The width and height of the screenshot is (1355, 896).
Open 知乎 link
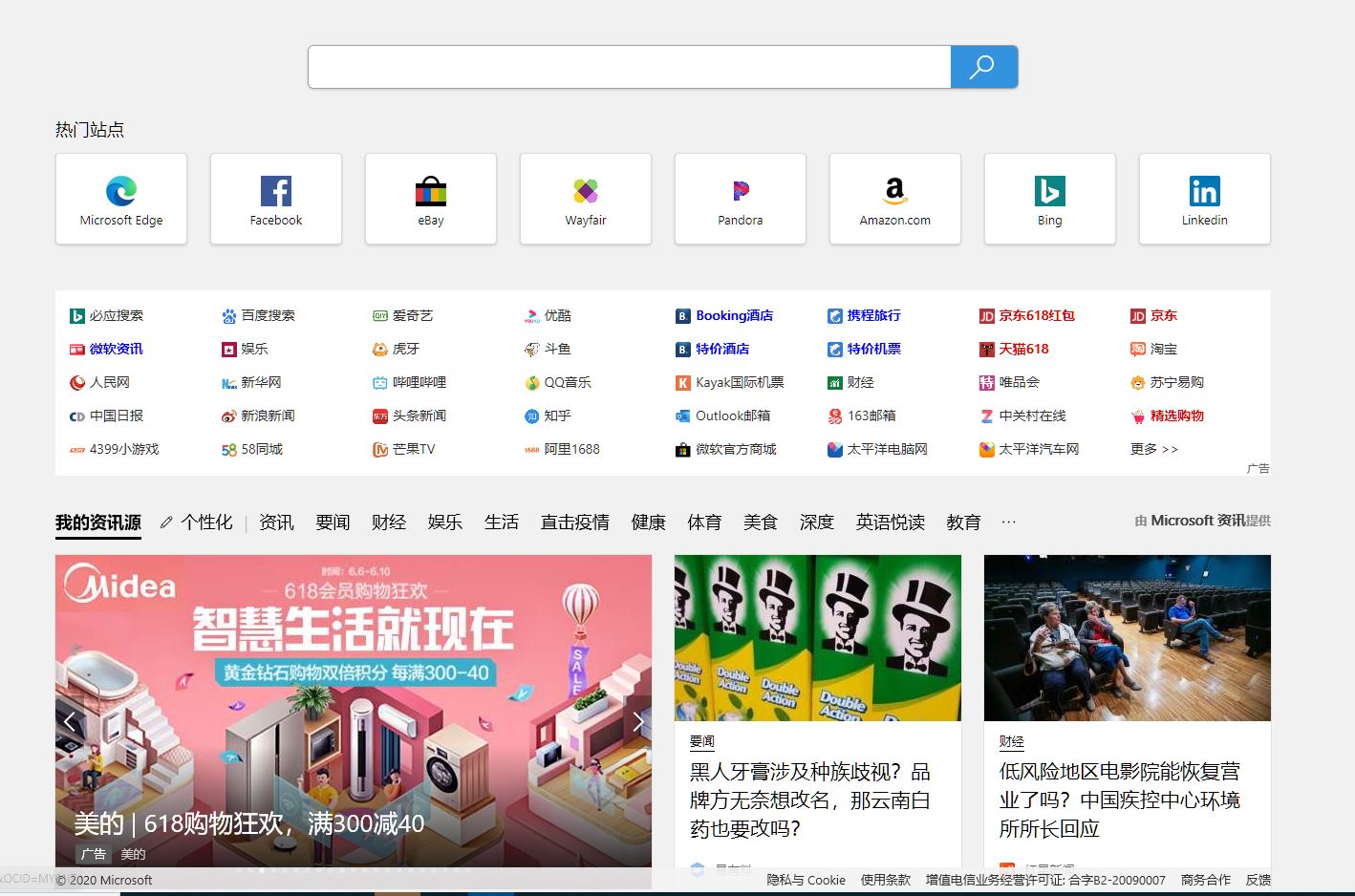548,416
